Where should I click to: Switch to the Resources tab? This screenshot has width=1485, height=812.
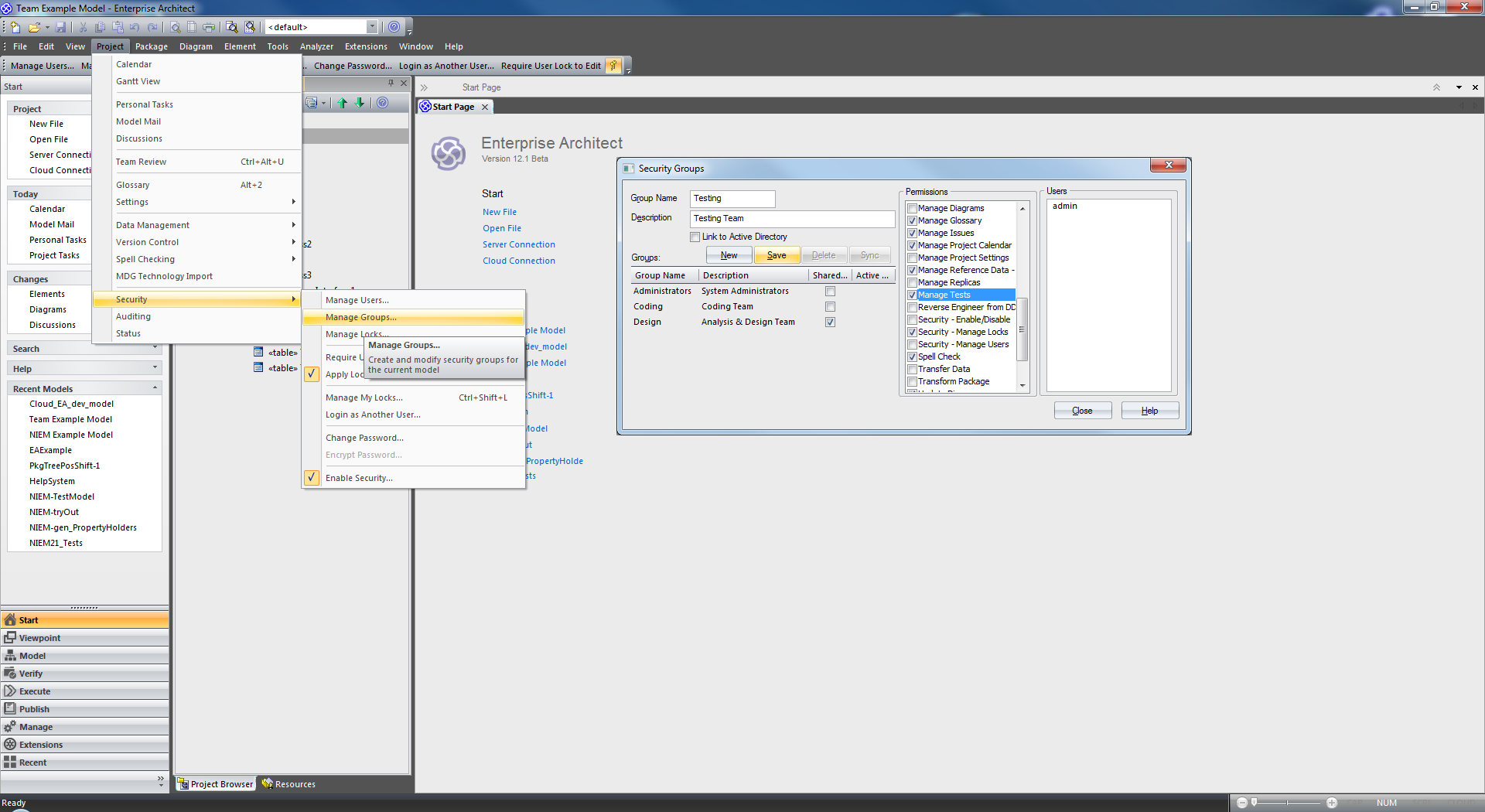point(289,784)
